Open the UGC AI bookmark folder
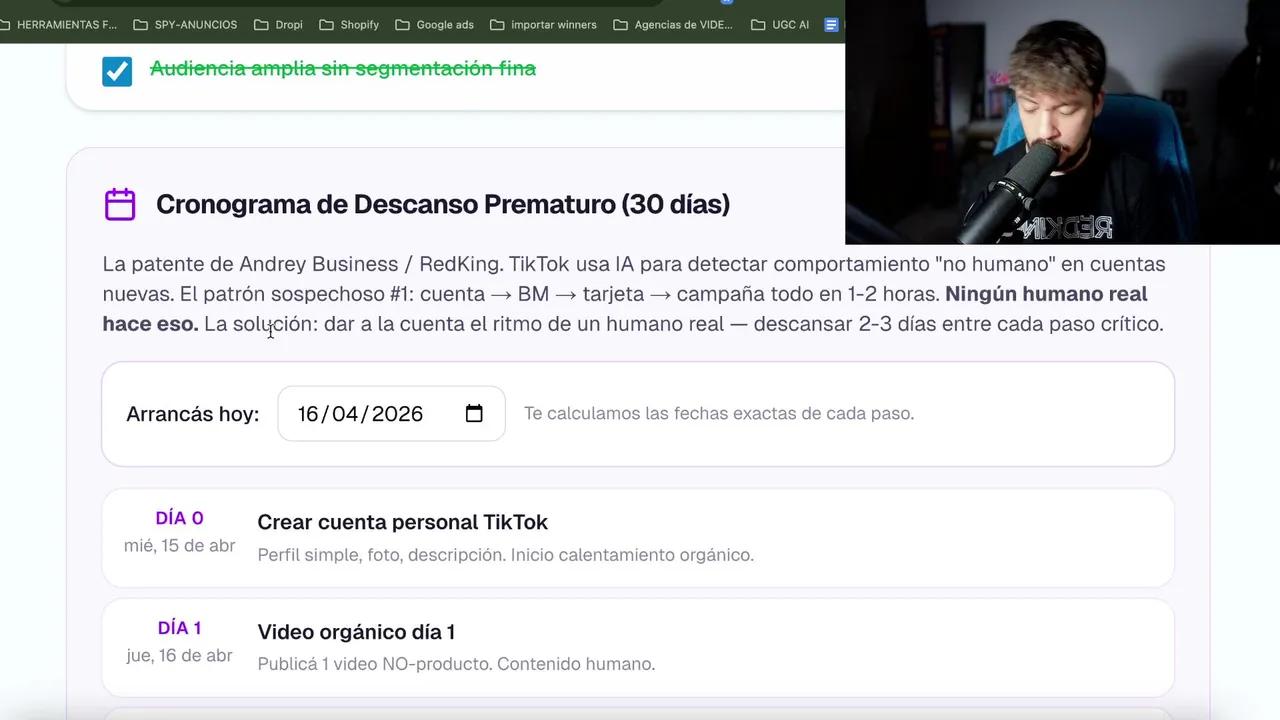This screenshot has height=720, width=1280. [x=780, y=24]
